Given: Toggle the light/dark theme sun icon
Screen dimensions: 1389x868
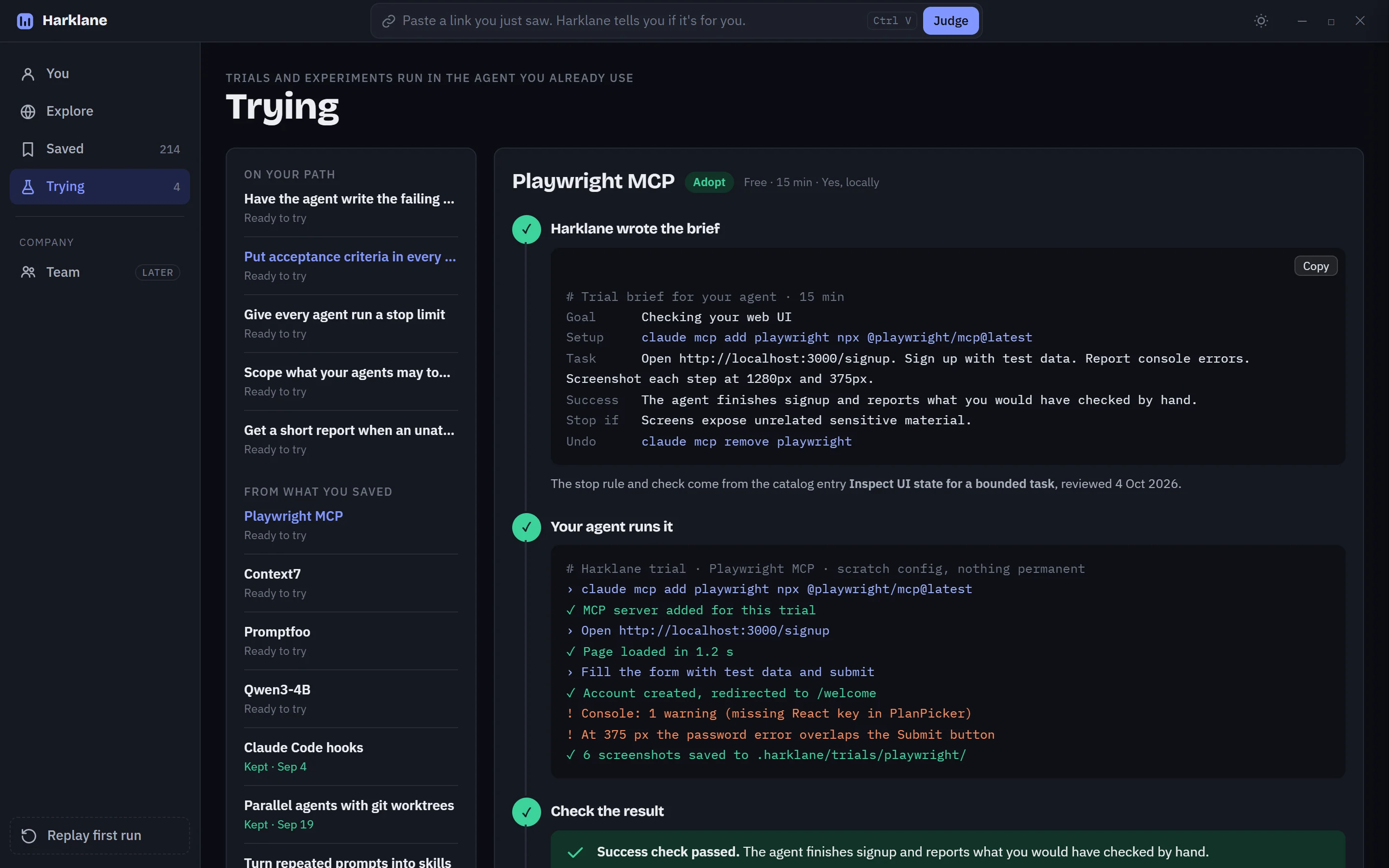Looking at the screenshot, I should click(x=1261, y=21).
